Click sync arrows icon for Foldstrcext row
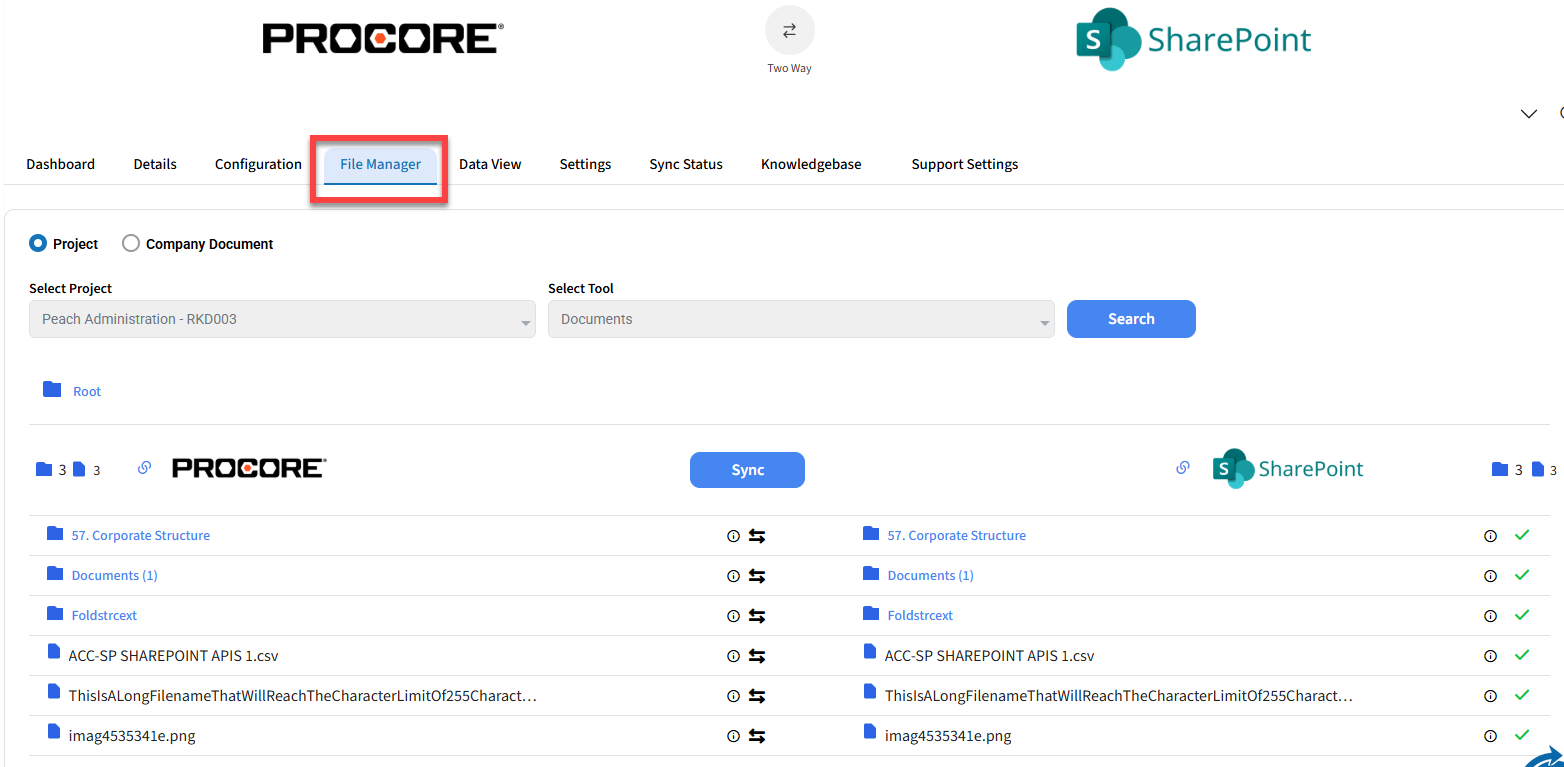Screen dimensions: 1564x767 coord(757,616)
